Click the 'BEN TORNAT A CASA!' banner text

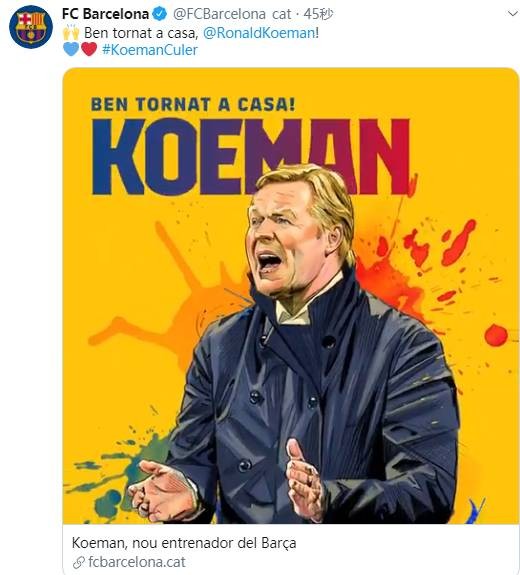193,104
